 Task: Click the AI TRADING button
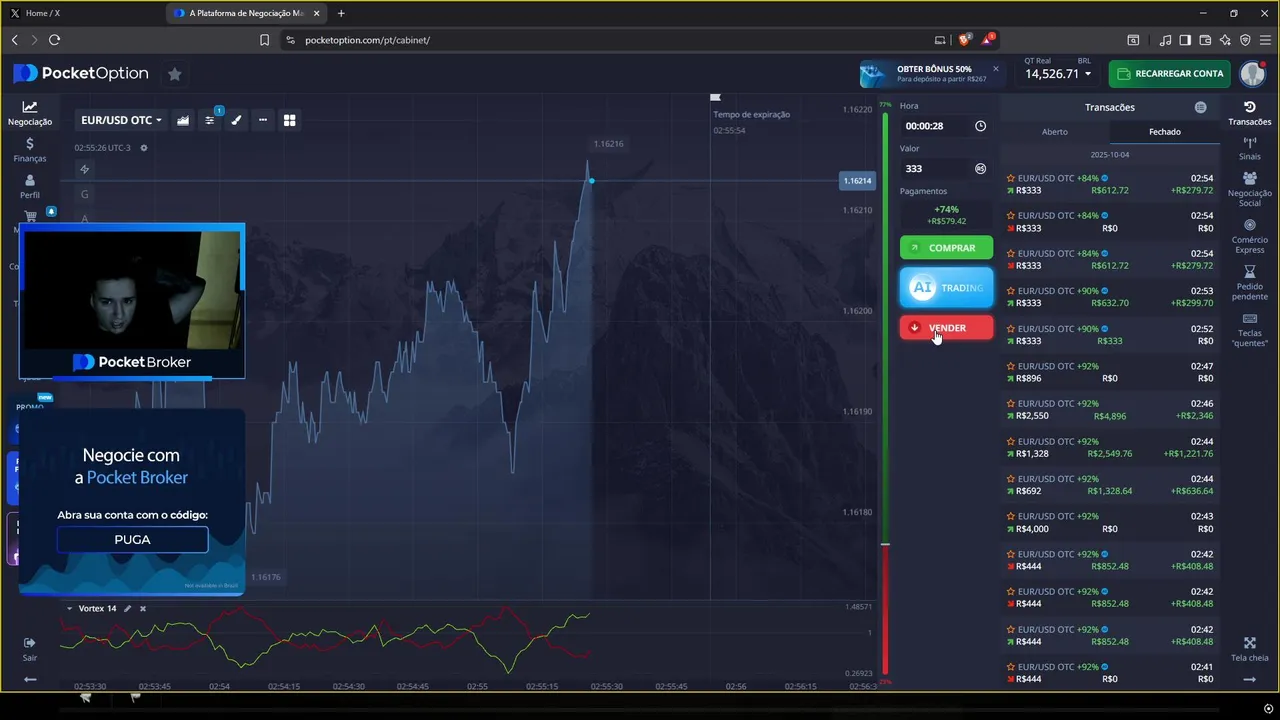[x=946, y=288]
